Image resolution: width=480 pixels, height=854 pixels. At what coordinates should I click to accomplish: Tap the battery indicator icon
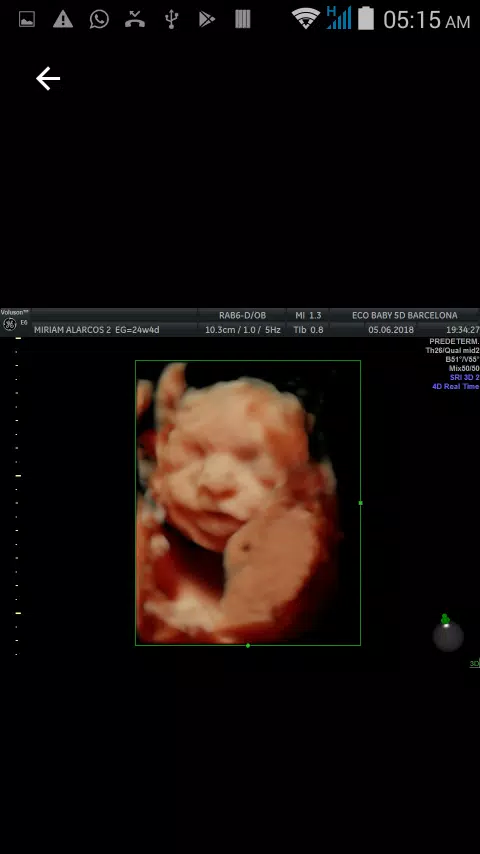coord(366,18)
